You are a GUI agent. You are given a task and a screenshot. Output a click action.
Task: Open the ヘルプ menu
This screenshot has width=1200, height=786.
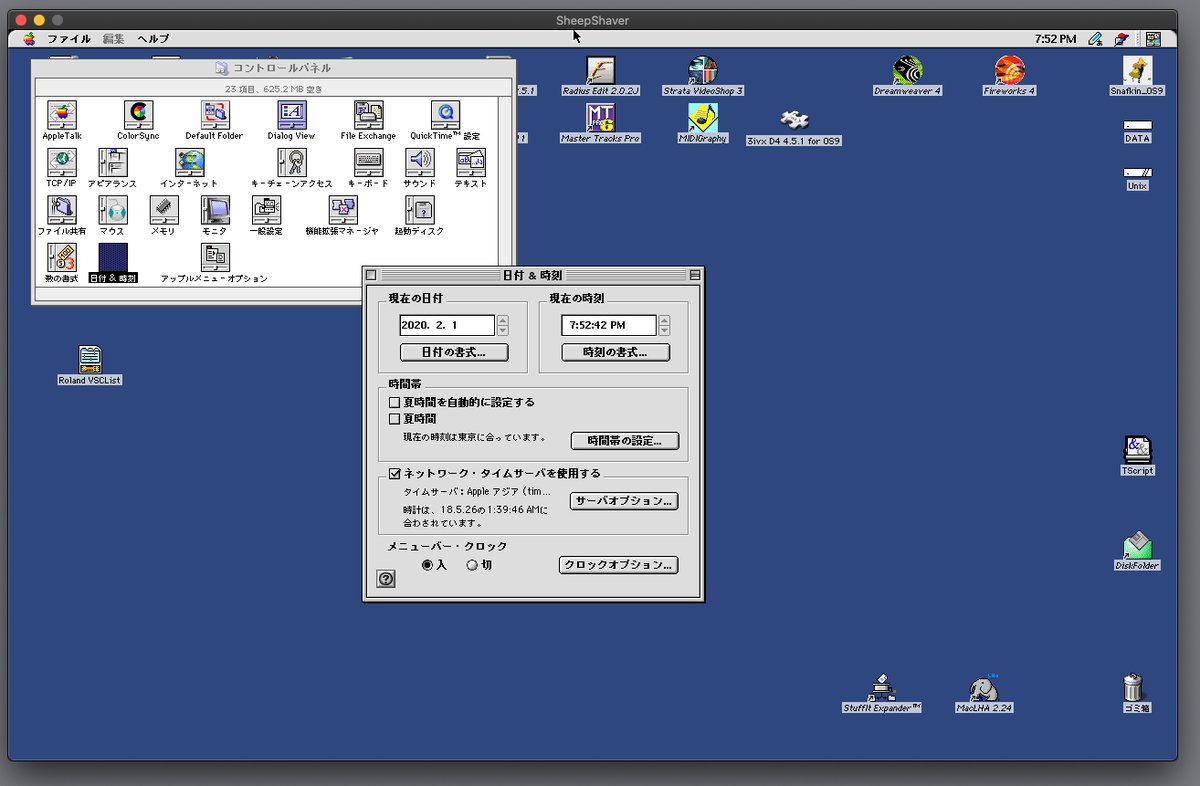pyautogui.click(x=153, y=39)
